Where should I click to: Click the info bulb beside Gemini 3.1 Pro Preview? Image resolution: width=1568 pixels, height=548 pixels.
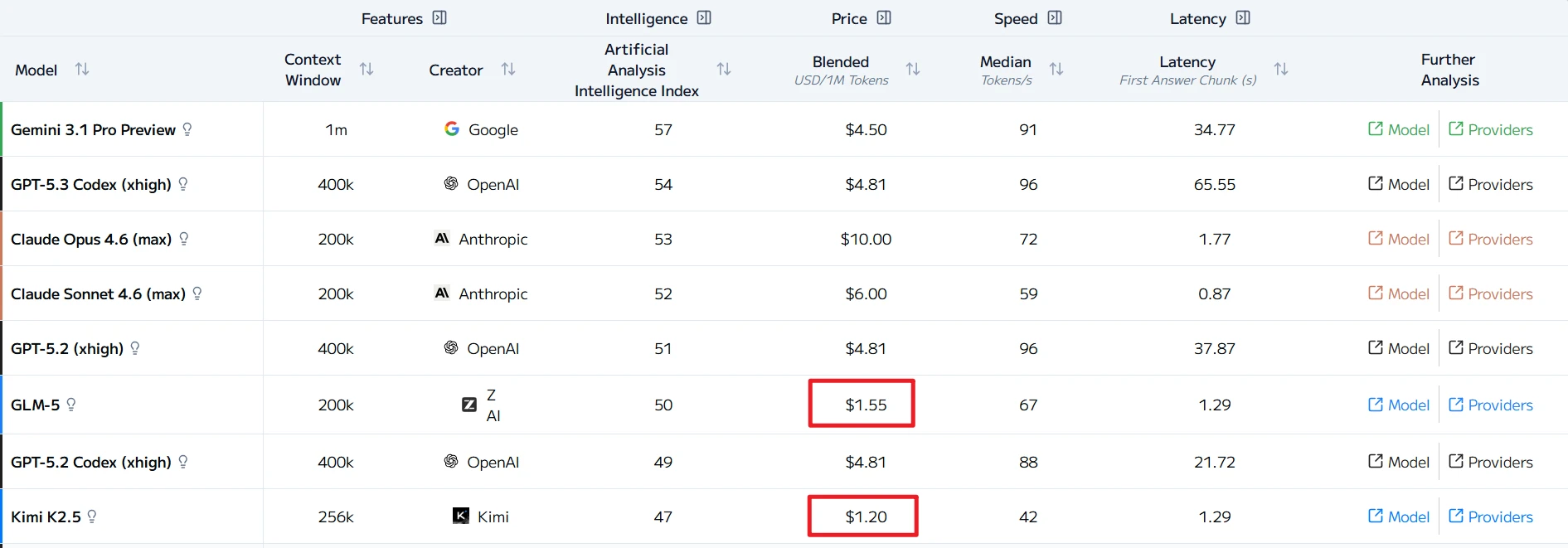[187, 129]
